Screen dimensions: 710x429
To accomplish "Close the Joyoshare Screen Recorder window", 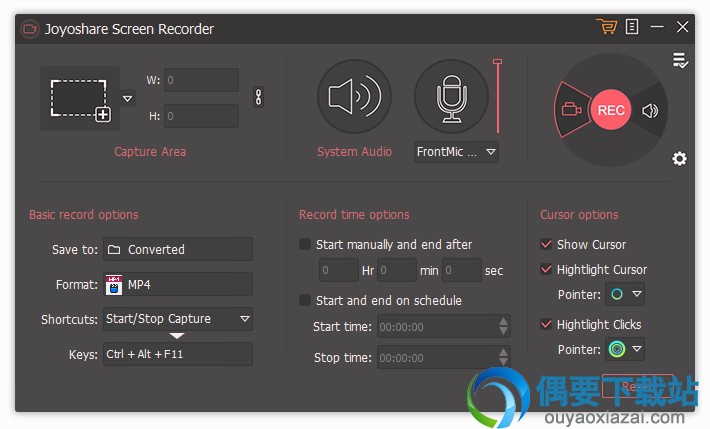I will coord(682,27).
